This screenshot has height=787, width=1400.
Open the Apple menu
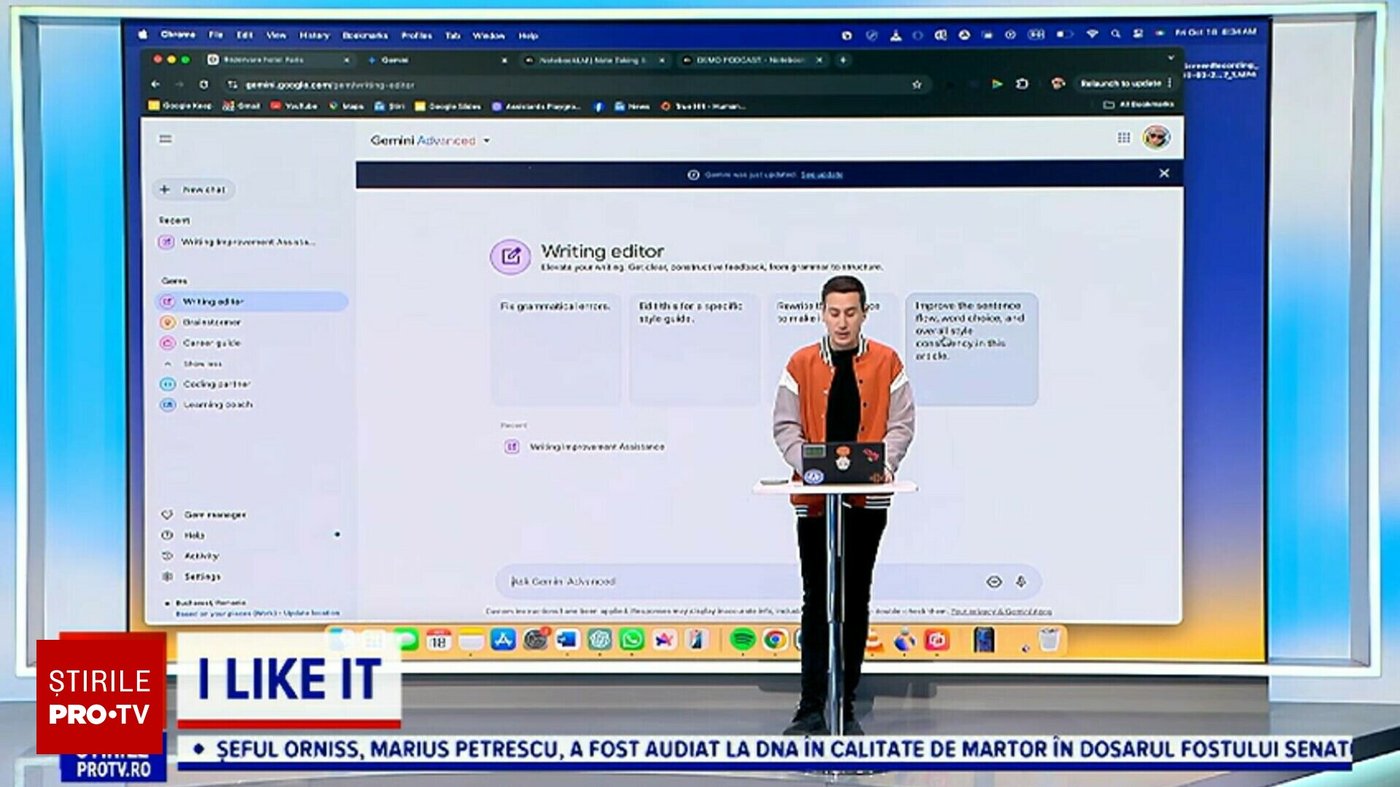click(x=142, y=35)
